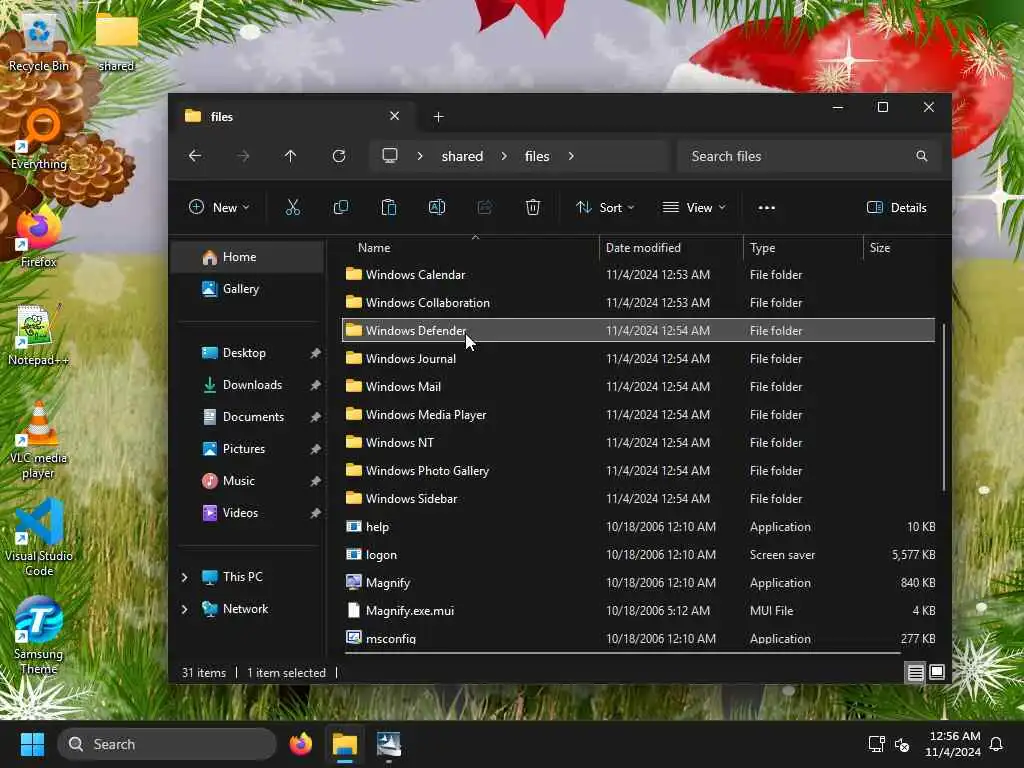
Task: Select VLC media player desktop shortcut
Action: 39,441
